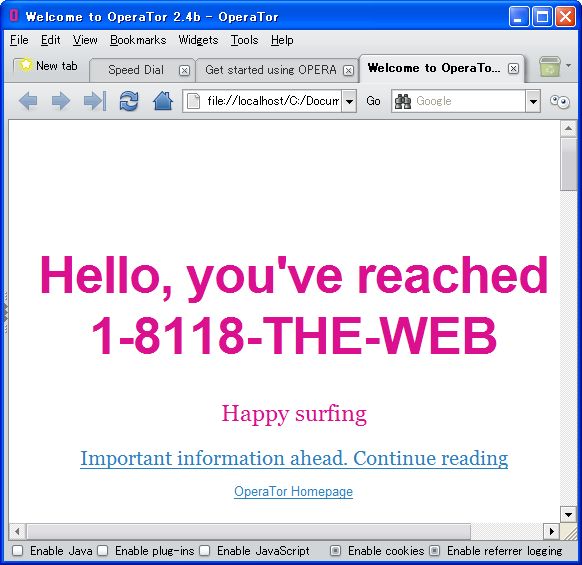Expand the address bar history dropdown
Image resolution: width=582 pixels, height=565 pixels.
349,101
